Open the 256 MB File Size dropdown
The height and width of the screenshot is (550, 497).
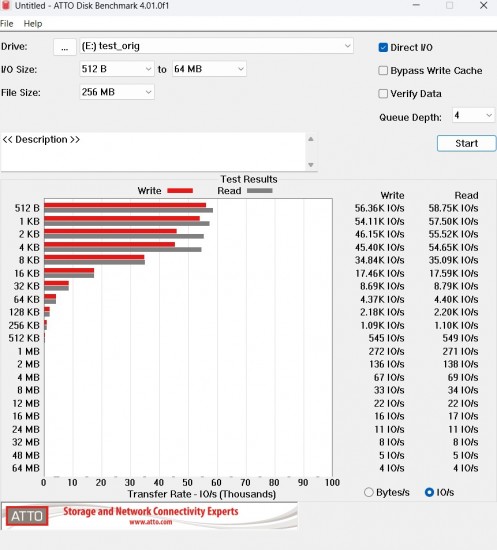pos(117,92)
